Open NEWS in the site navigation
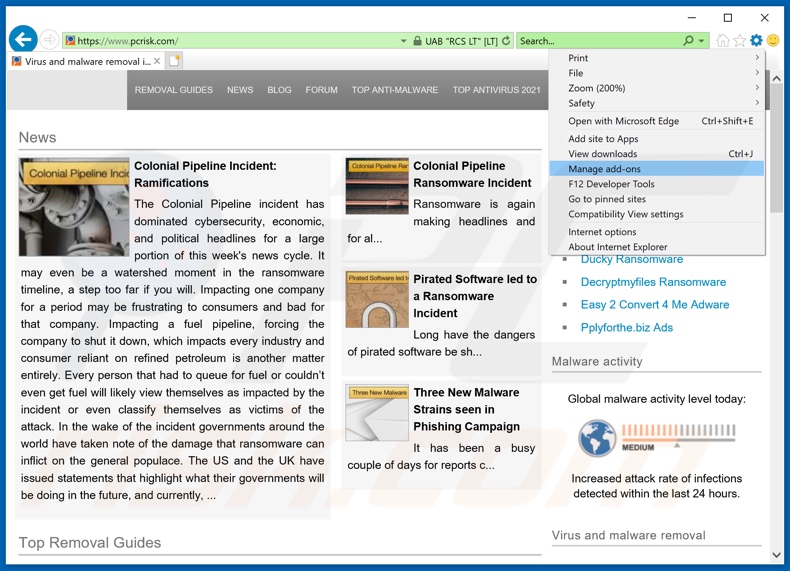Image resolution: width=790 pixels, height=571 pixels. pos(240,90)
